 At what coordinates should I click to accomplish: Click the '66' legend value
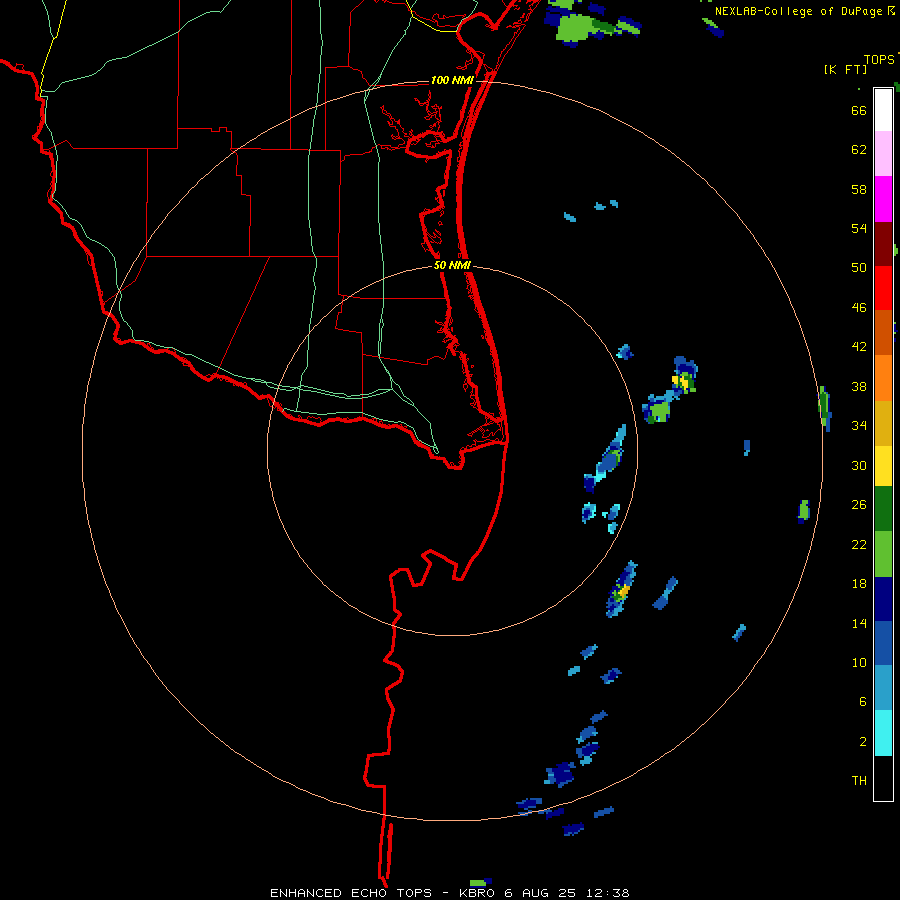pyautogui.click(x=859, y=111)
